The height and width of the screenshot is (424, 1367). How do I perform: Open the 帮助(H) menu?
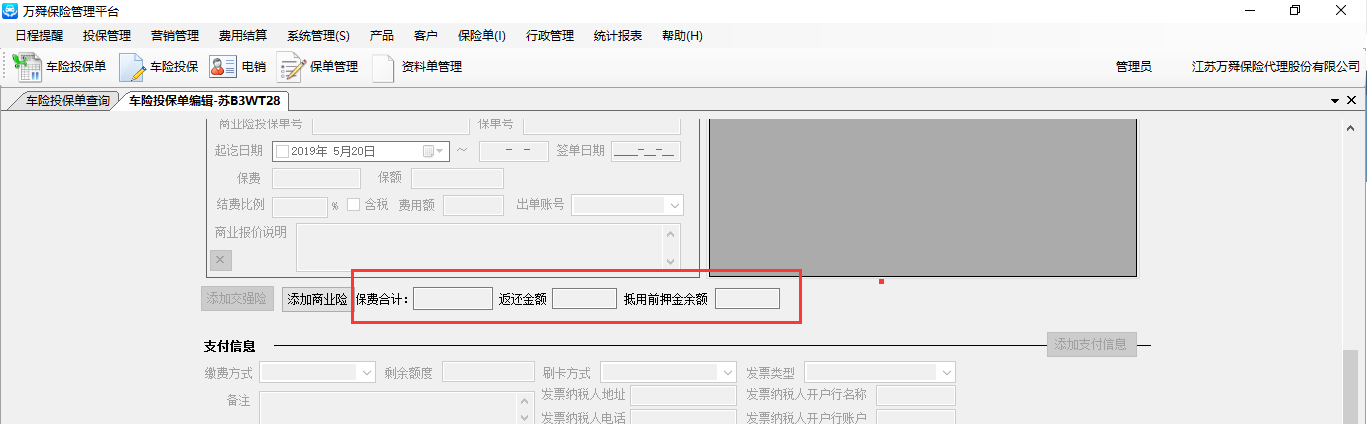682,35
